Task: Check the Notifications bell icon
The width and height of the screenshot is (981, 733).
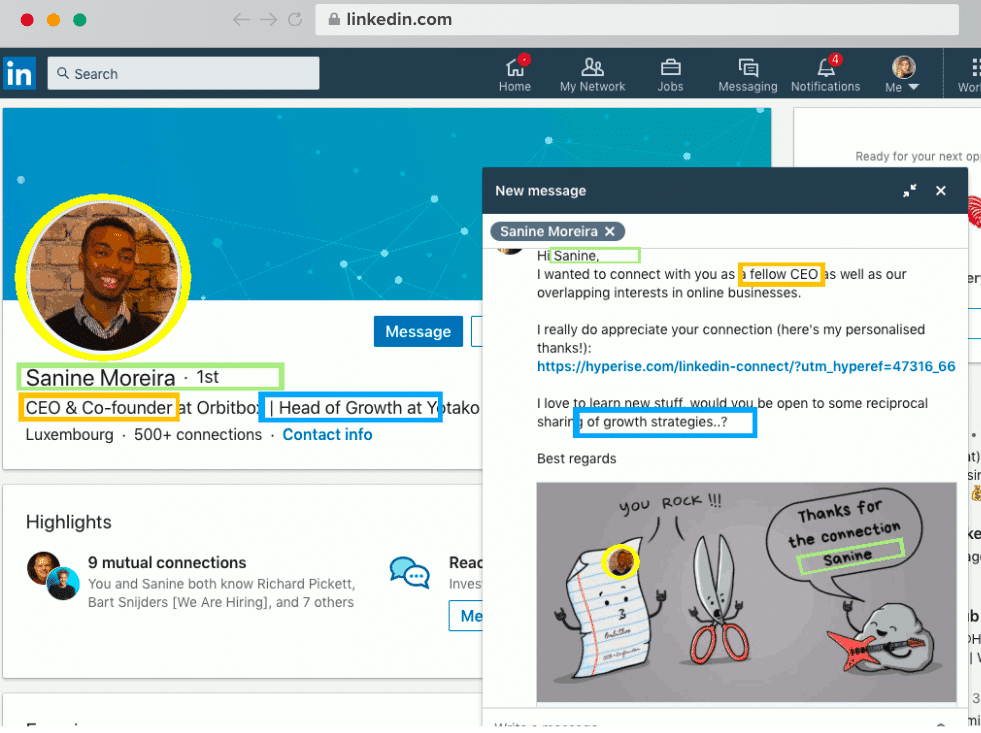Action: pyautogui.click(x=826, y=68)
